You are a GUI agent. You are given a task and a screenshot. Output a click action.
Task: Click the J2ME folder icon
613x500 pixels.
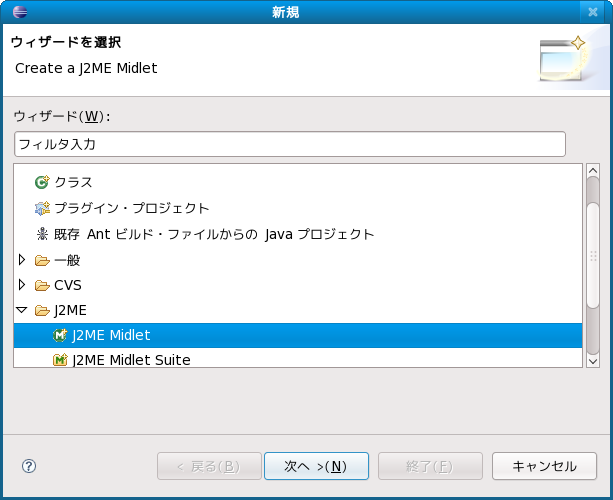(42, 311)
